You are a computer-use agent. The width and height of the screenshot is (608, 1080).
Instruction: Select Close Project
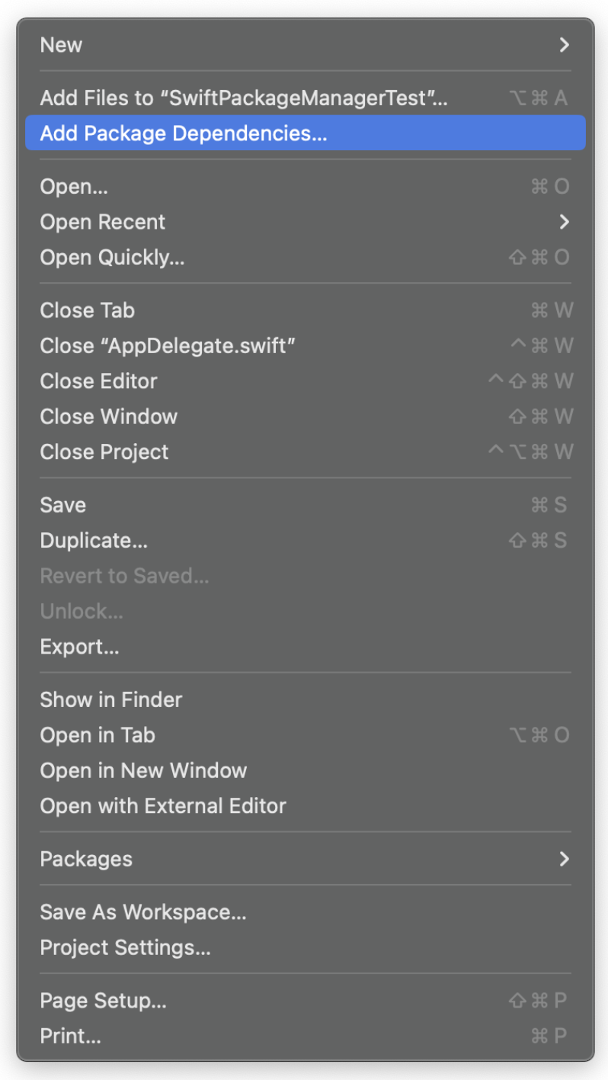tap(305, 452)
